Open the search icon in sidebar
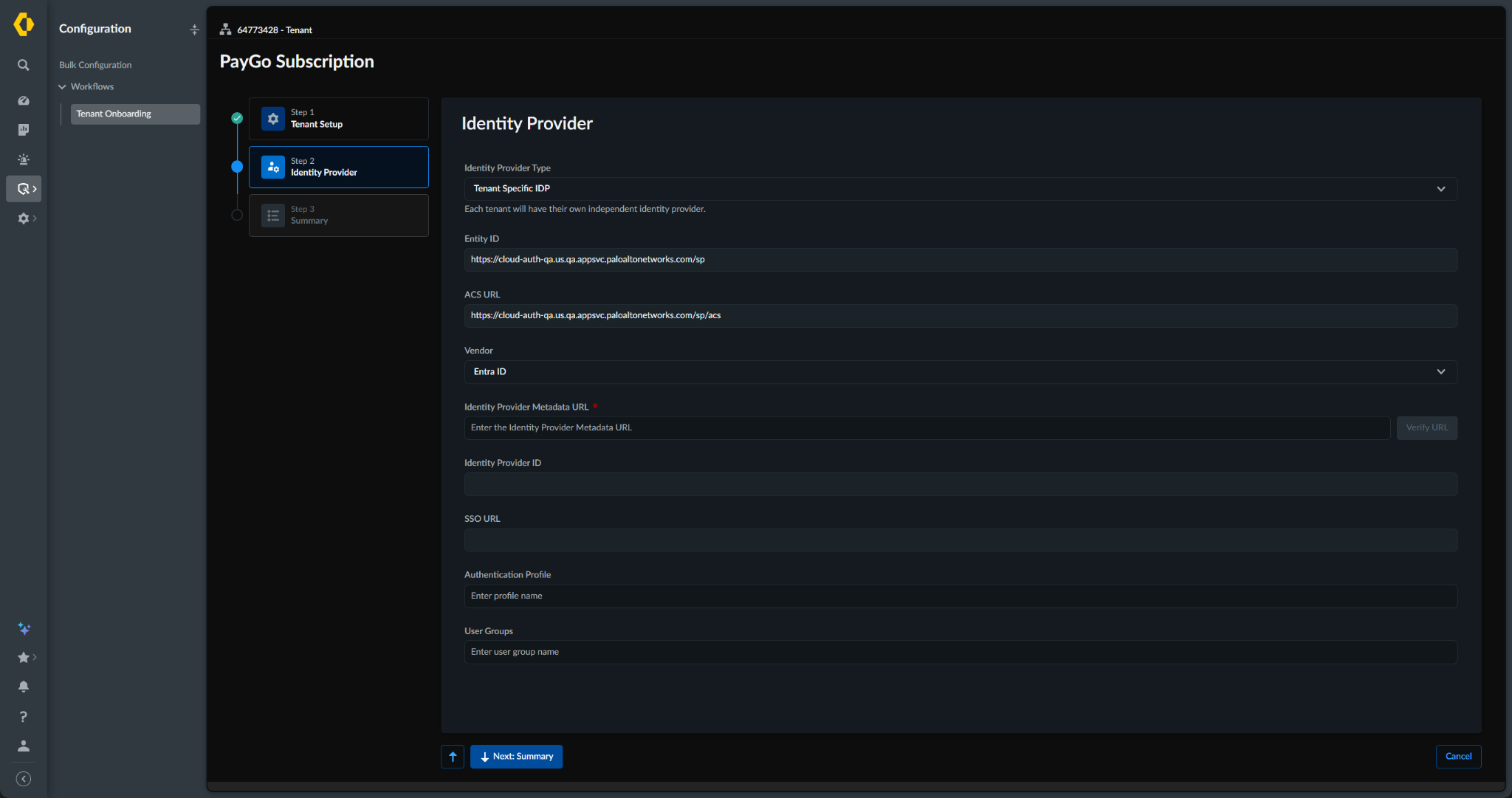 pyautogui.click(x=24, y=65)
